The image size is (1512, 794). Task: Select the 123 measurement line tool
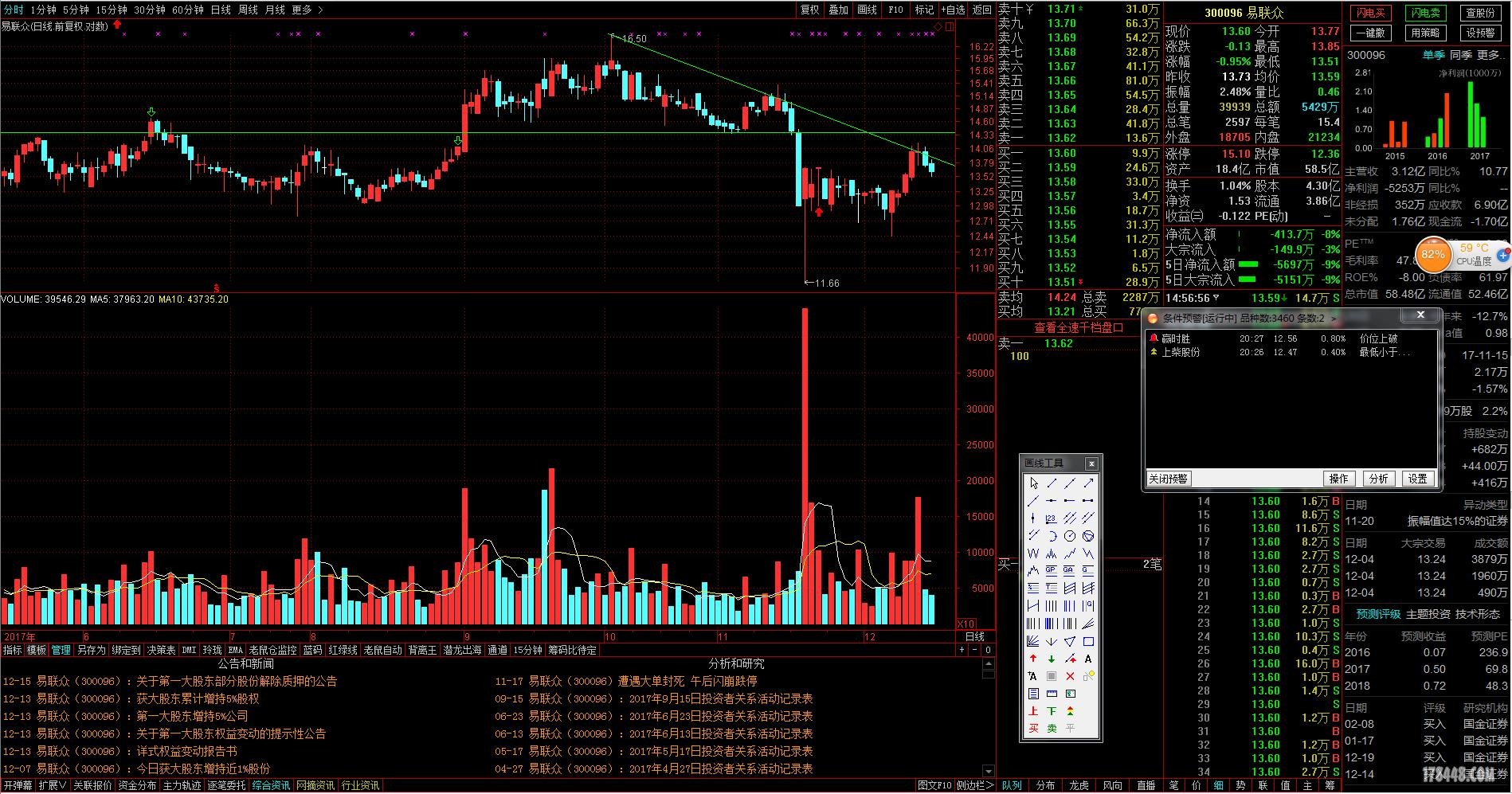point(1052,518)
